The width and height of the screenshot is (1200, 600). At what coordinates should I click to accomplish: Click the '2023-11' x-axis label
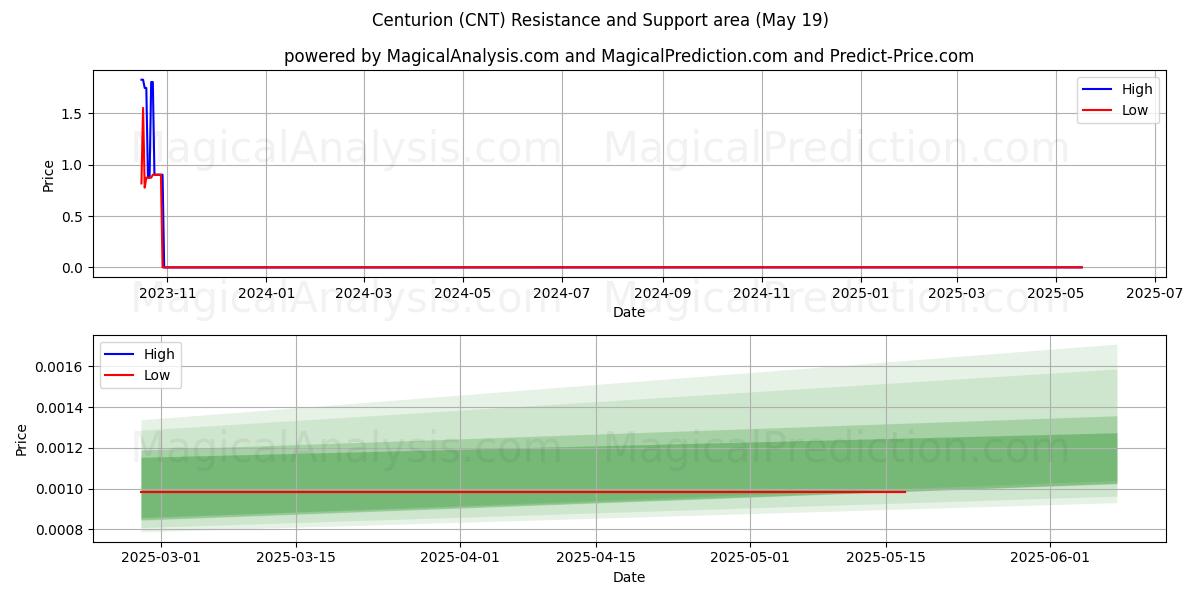(167, 293)
